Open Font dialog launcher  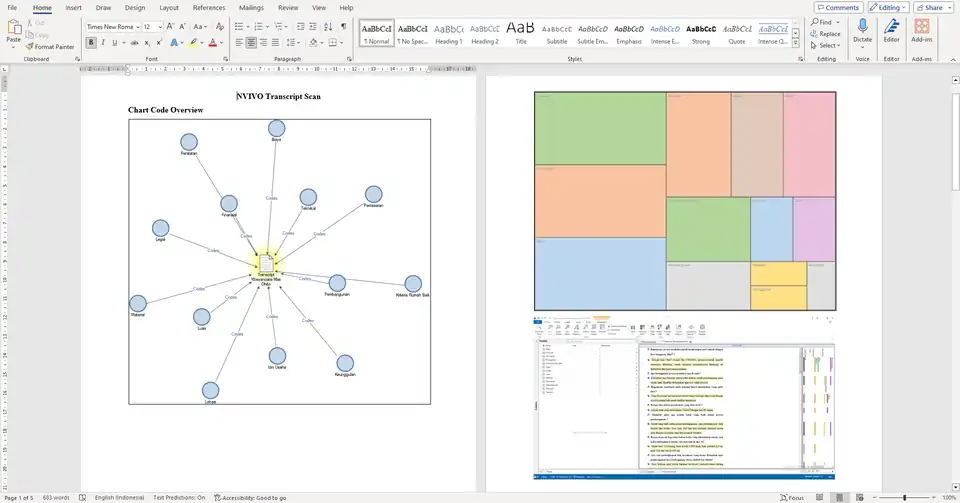[226, 59]
